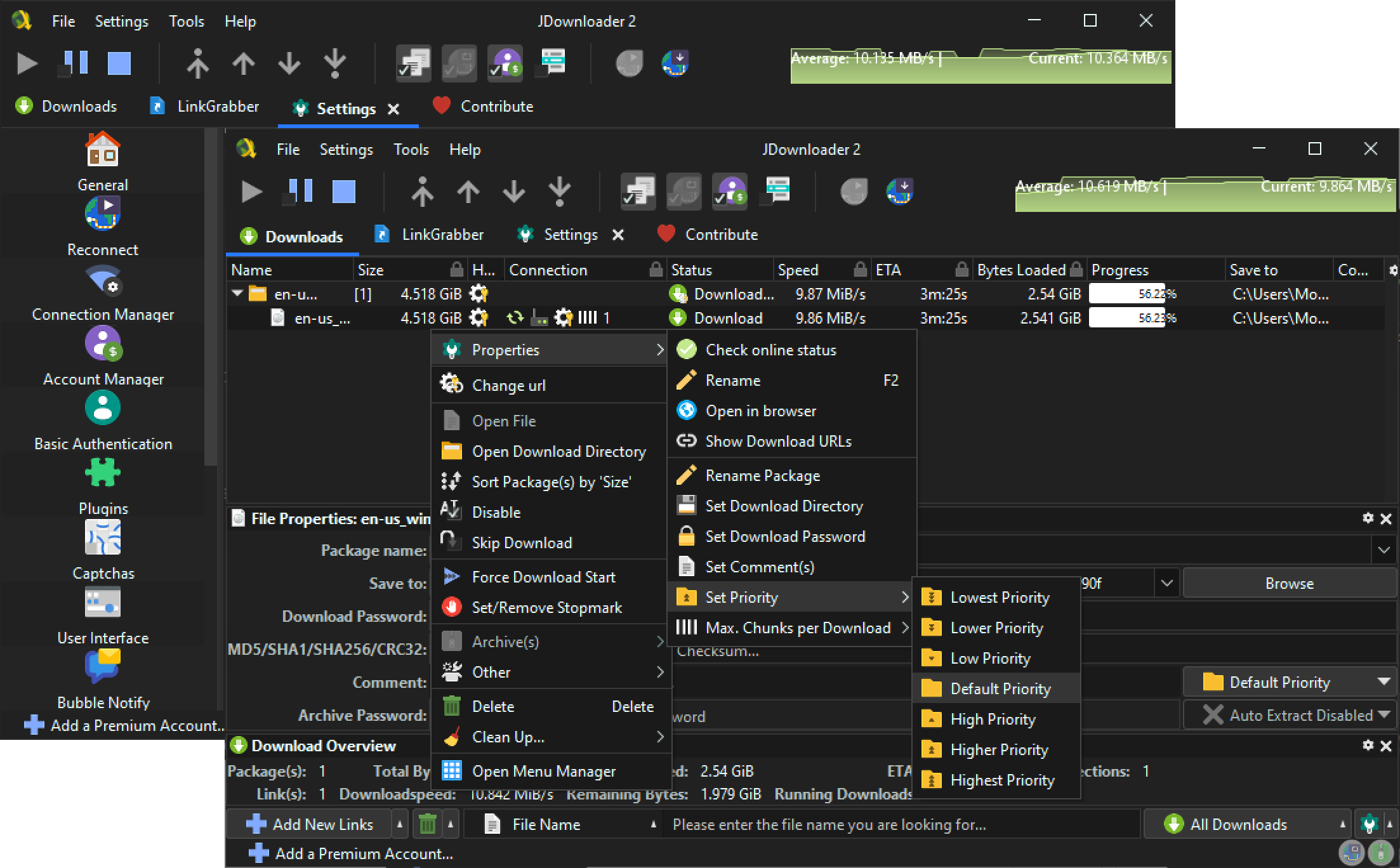
Task: Open File menu in back window
Action: click(63, 22)
